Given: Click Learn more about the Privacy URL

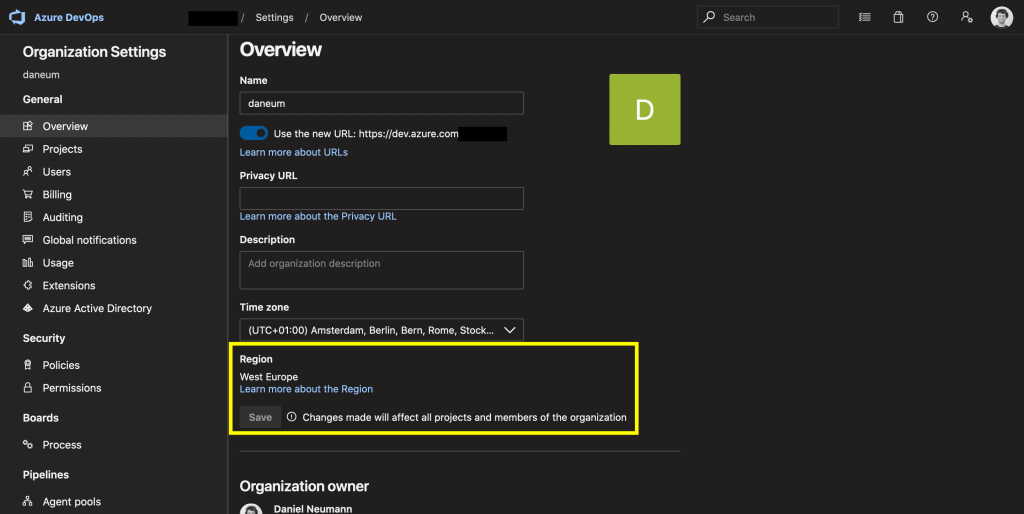Looking at the screenshot, I should click(x=318, y=216).
